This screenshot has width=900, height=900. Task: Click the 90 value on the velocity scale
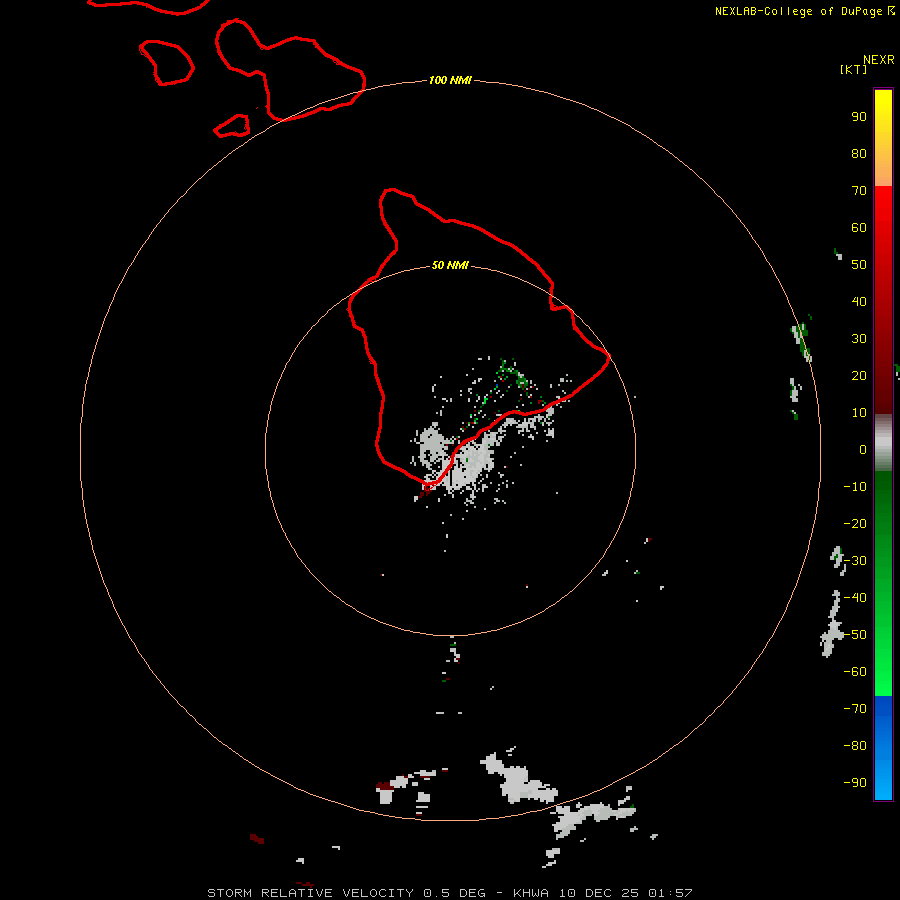point(859,117)
